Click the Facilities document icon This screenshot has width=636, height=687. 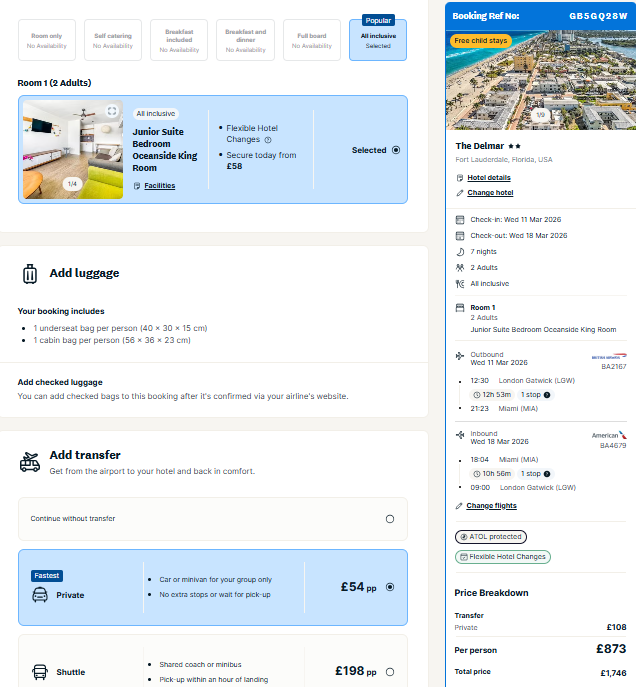[x=137, y=186]
